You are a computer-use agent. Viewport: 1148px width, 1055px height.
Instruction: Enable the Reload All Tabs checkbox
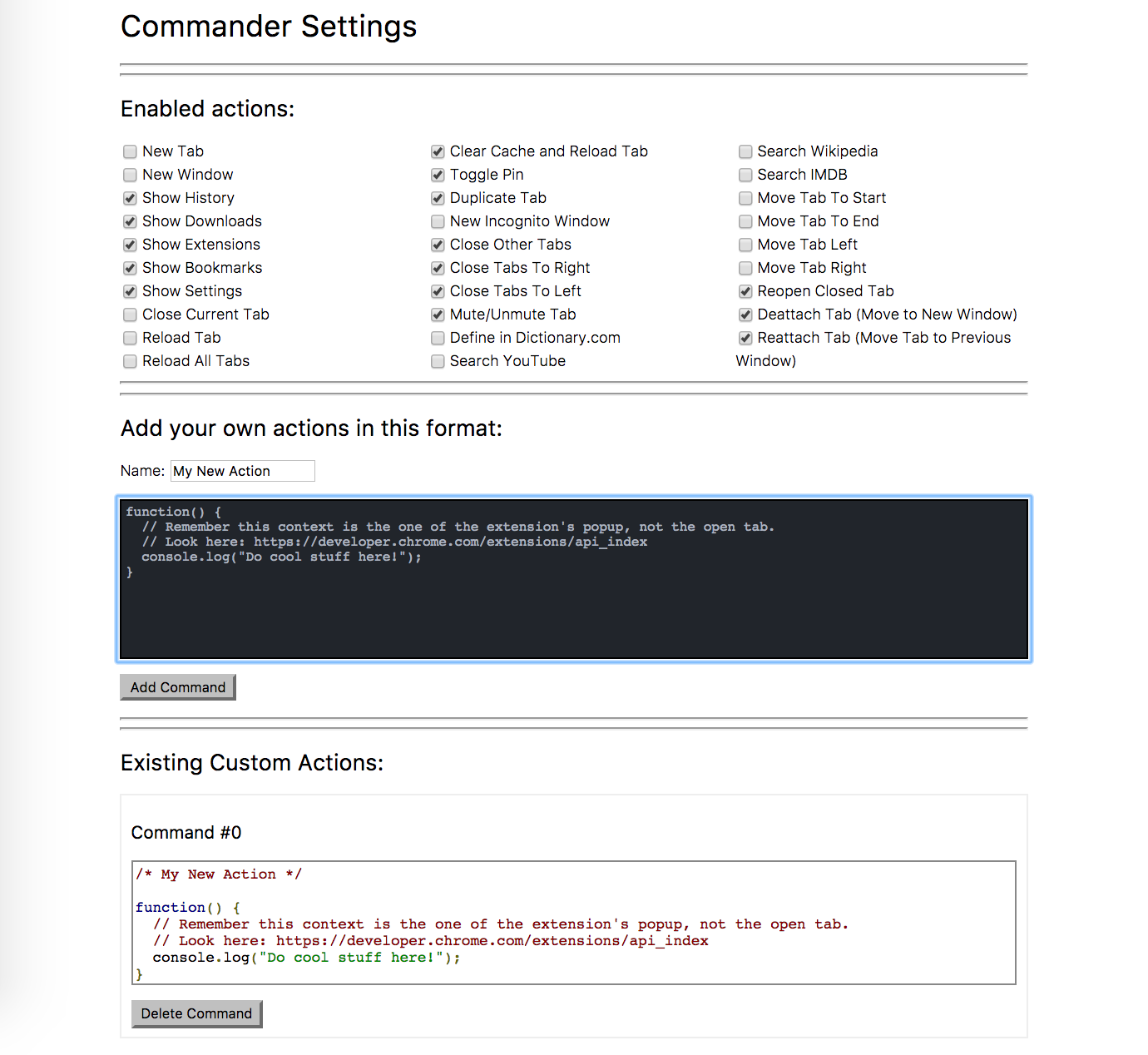point(130,361)
